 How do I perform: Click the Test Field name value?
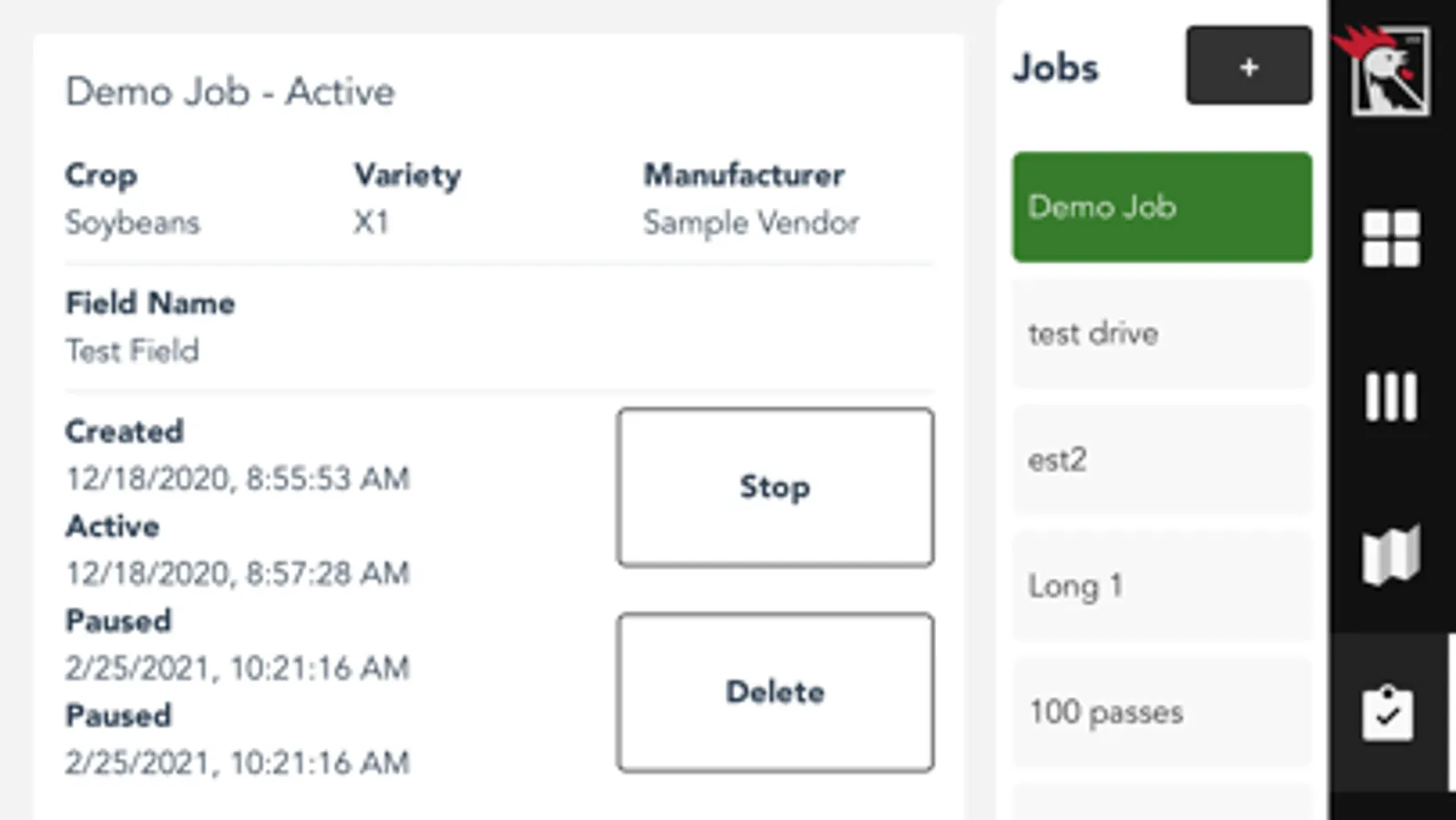coord(133,351)
